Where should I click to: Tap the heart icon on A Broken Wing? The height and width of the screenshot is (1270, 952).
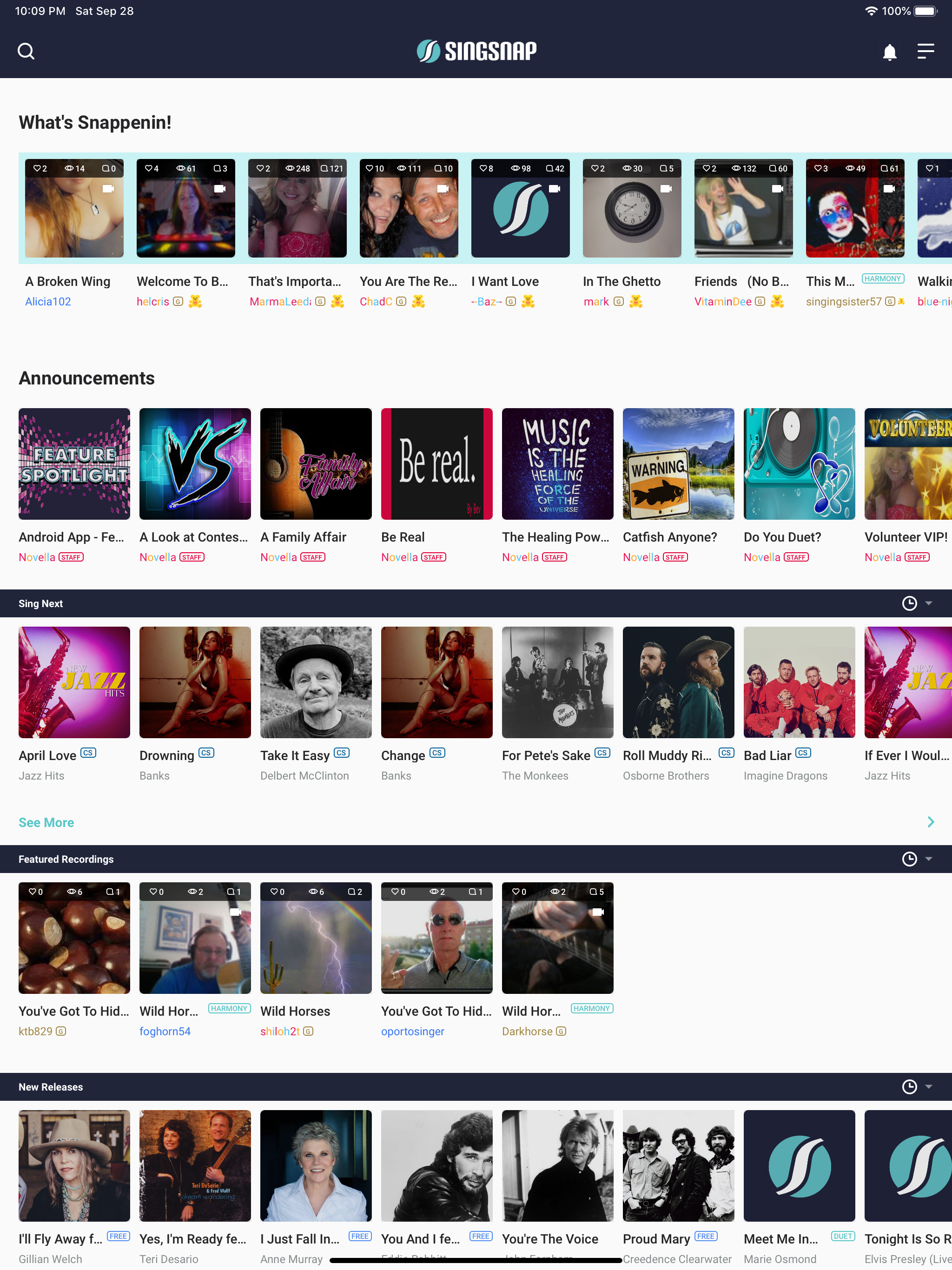click(x=37, y=168)
